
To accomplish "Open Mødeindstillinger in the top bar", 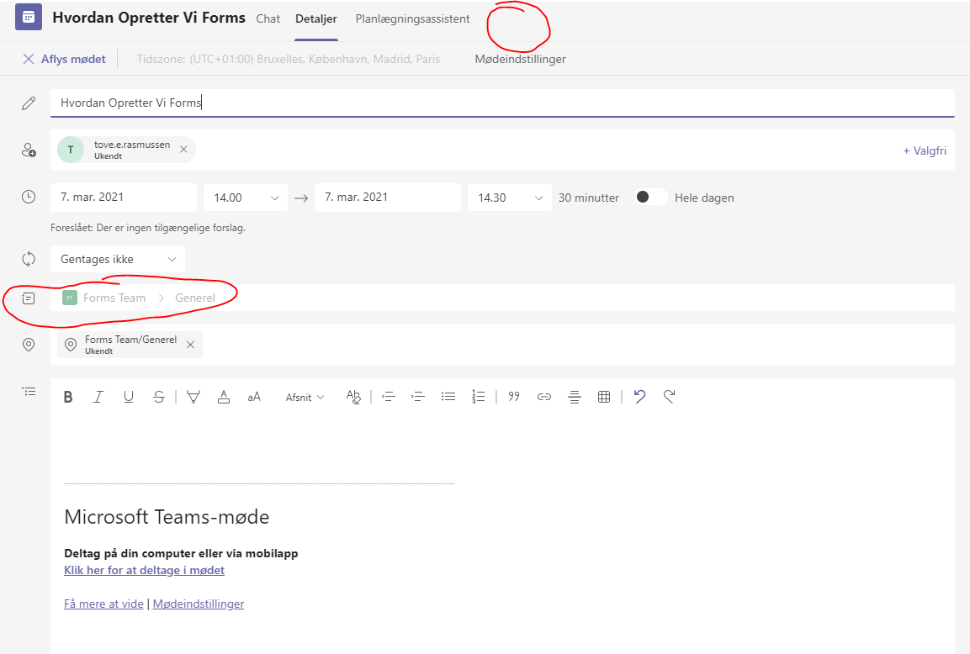I will [520, 59].
